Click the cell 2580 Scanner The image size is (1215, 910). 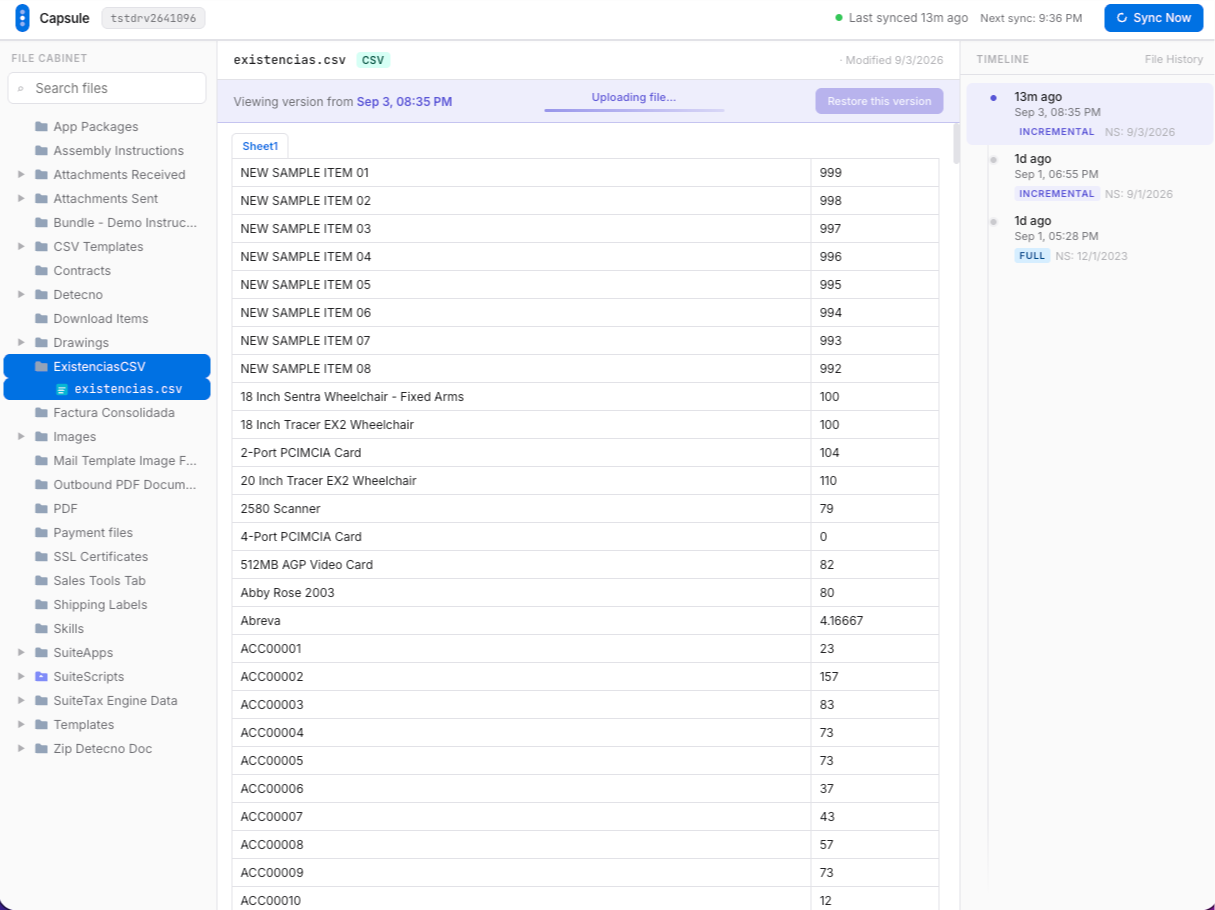(521, 509)
